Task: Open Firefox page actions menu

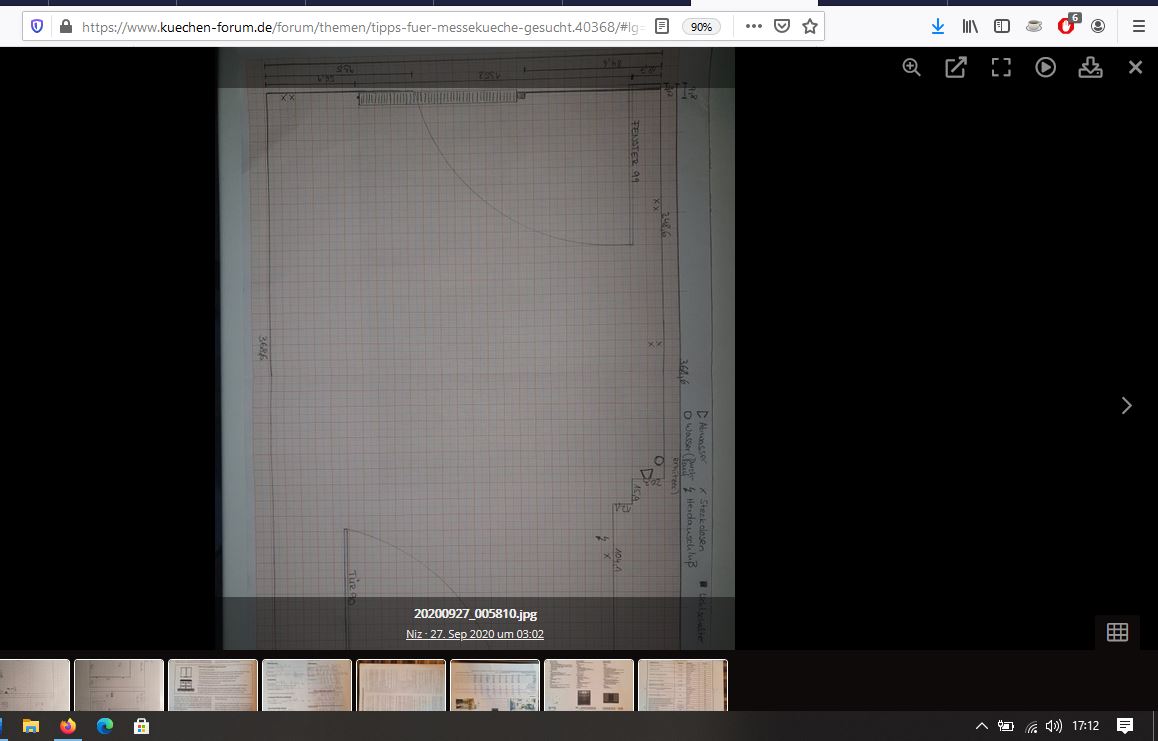Action: coord(754,27)
